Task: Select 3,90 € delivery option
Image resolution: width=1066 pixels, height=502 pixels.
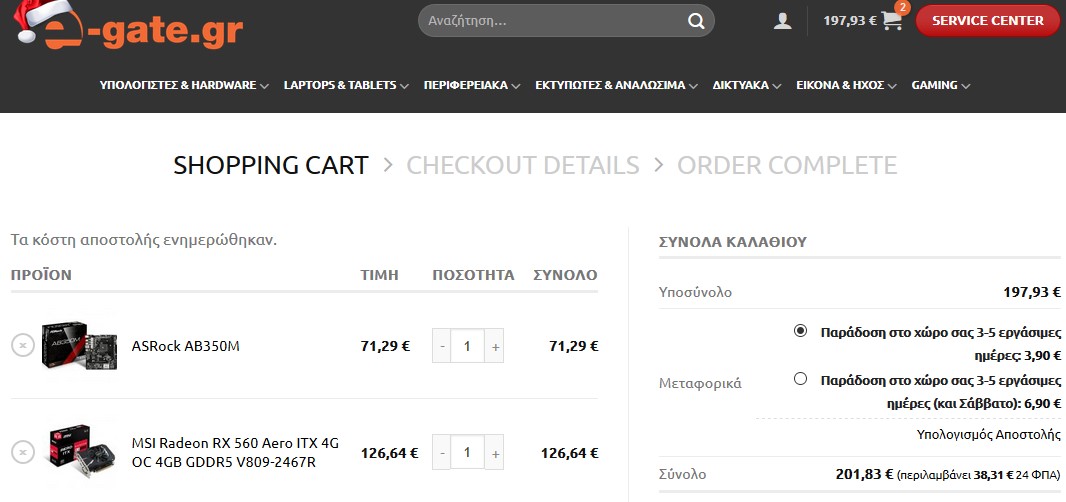Action: 800,331
